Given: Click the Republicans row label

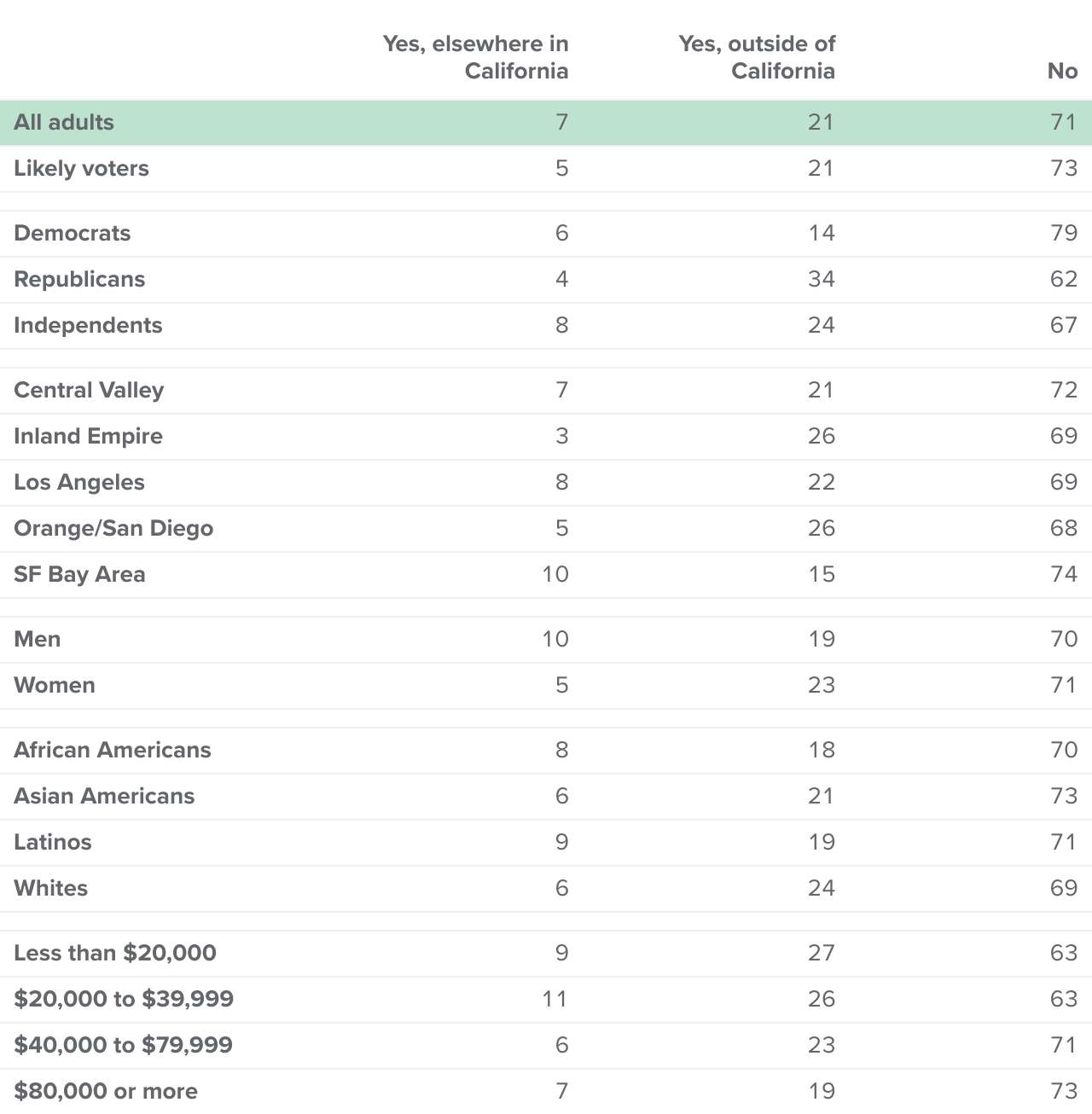Looking at the screenshot, I should (x=79, y=279).
